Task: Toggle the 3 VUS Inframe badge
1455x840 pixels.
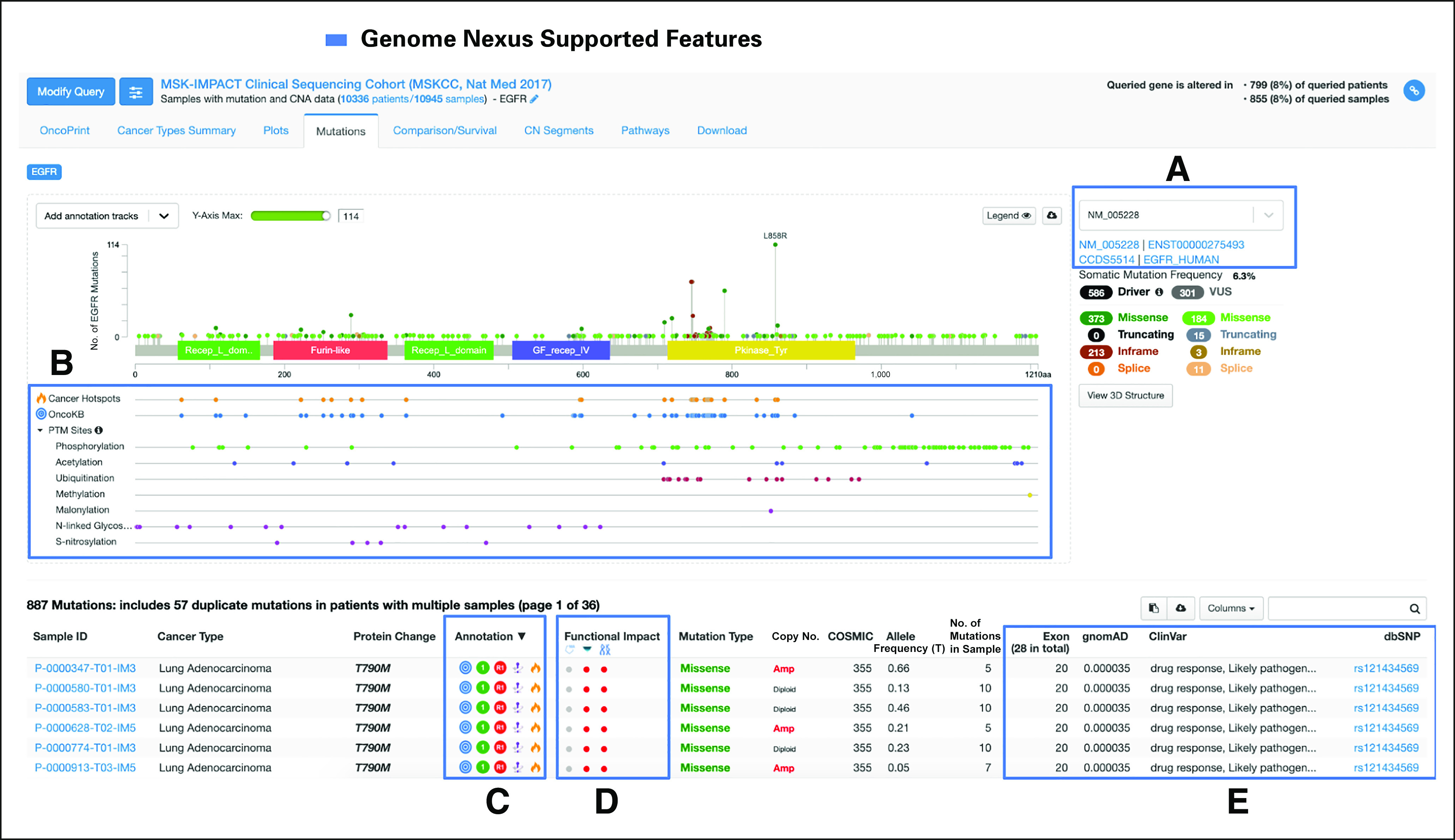Action: point(1198,352)
